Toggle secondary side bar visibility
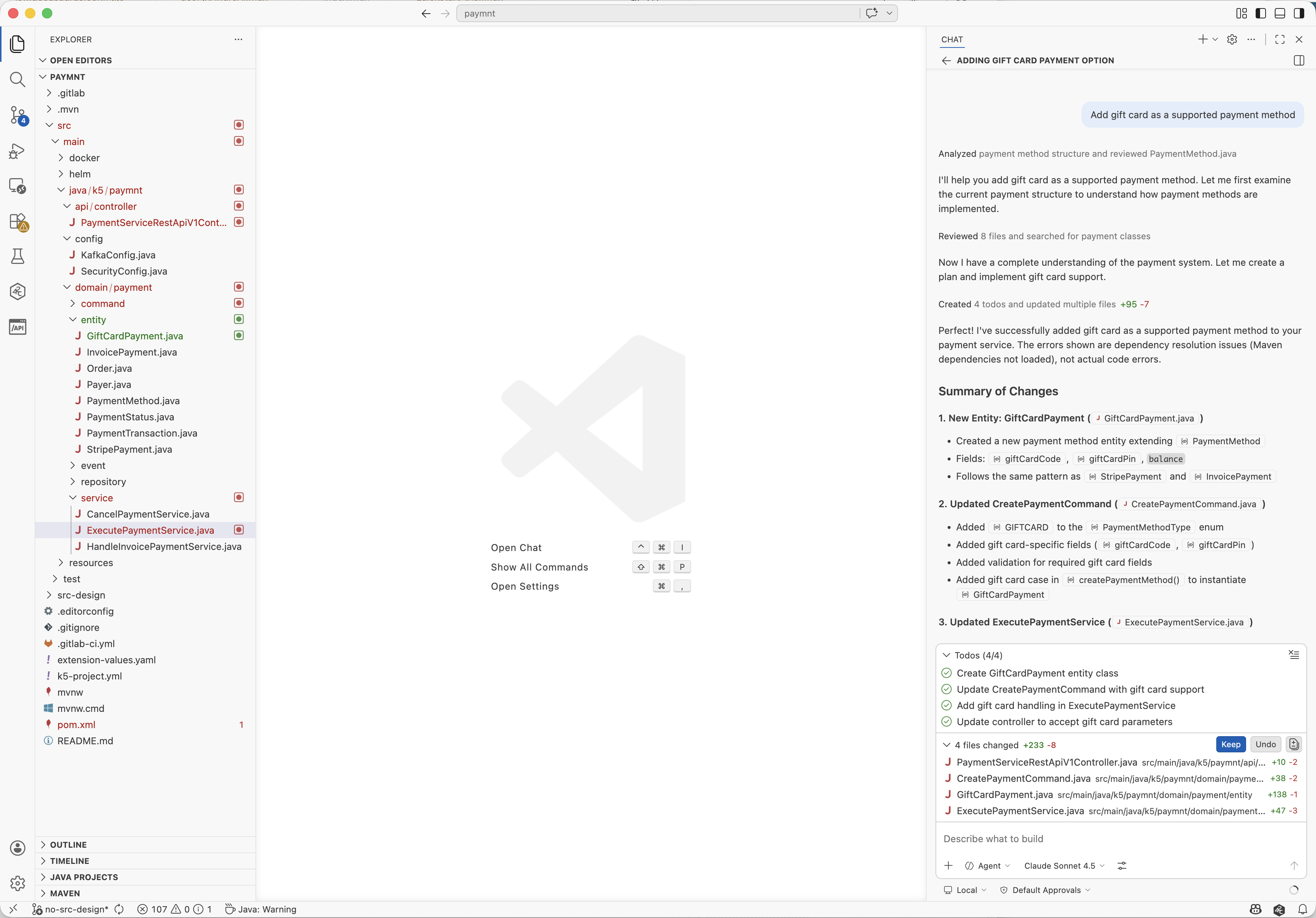Viewport: 1316px width, 918px height. tap(1299, 13)
